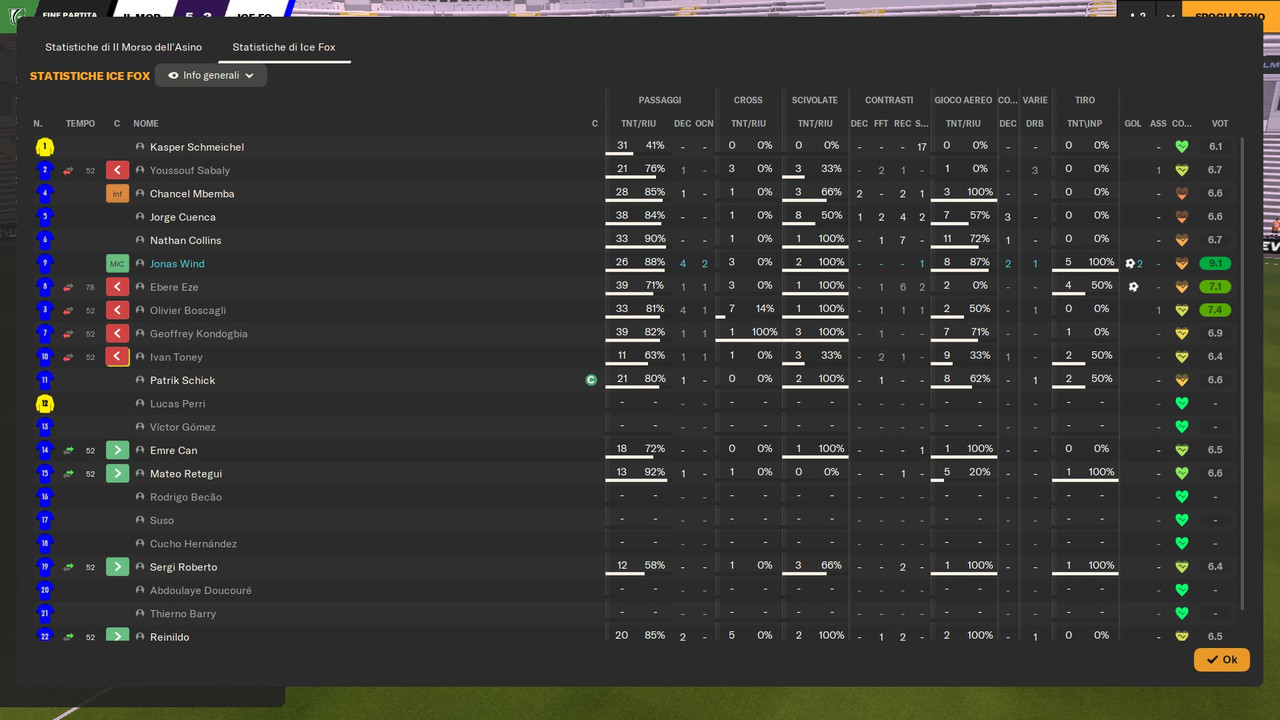Click Kasper Schmeichel's yellow number 1 shirt icon
The image size is (1280, 720).
coord(45,147)
